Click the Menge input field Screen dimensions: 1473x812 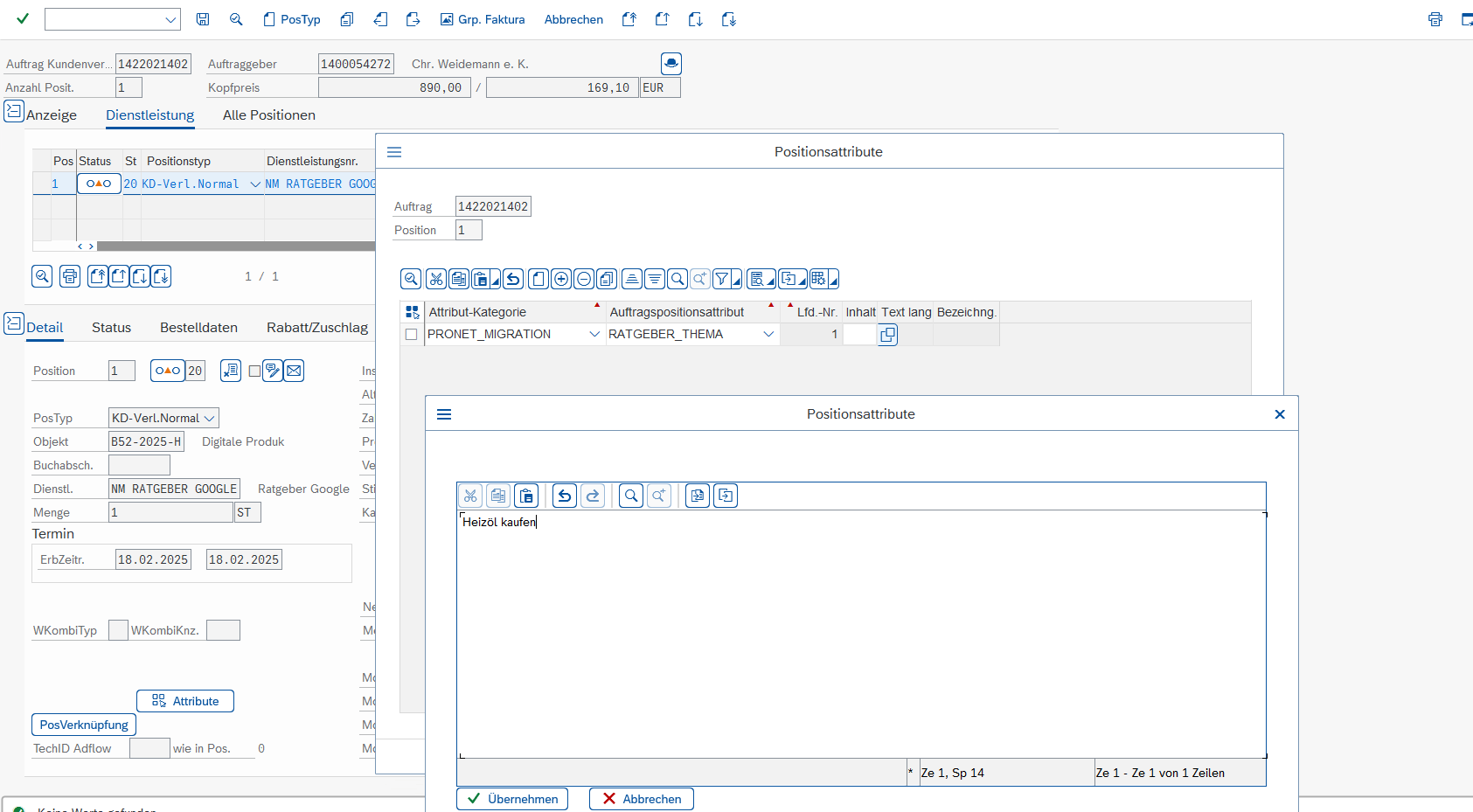(x=170, y=512)
